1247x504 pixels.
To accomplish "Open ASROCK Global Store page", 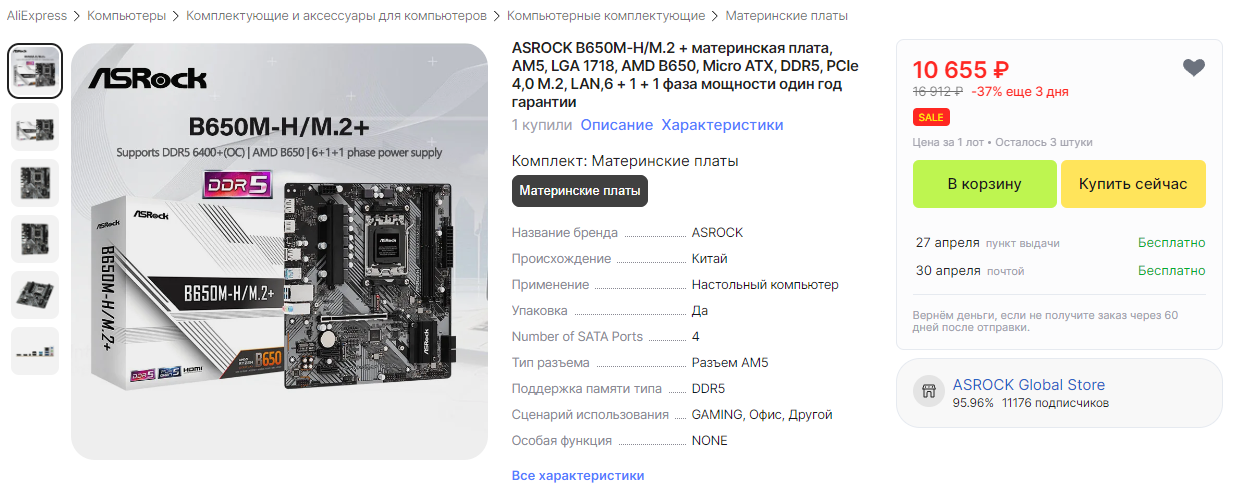I will 1029,385.
